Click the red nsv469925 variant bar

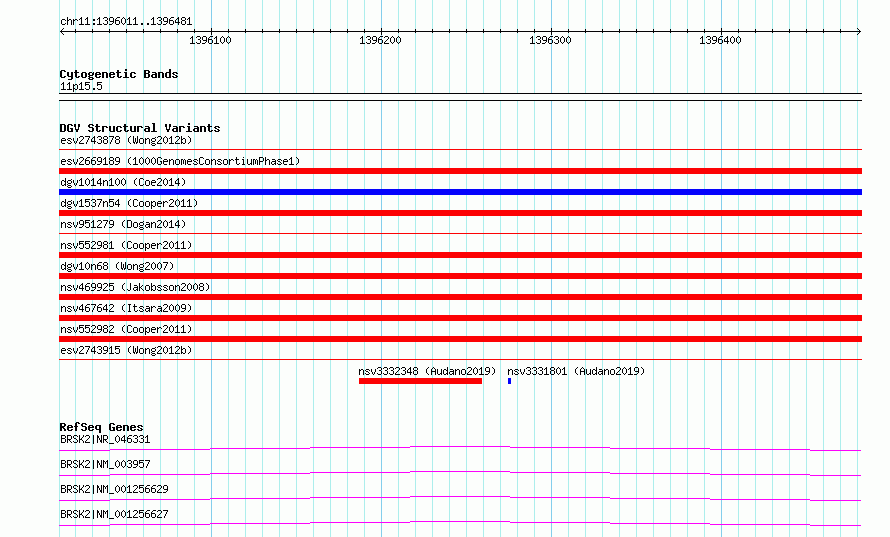coord(460,297)
